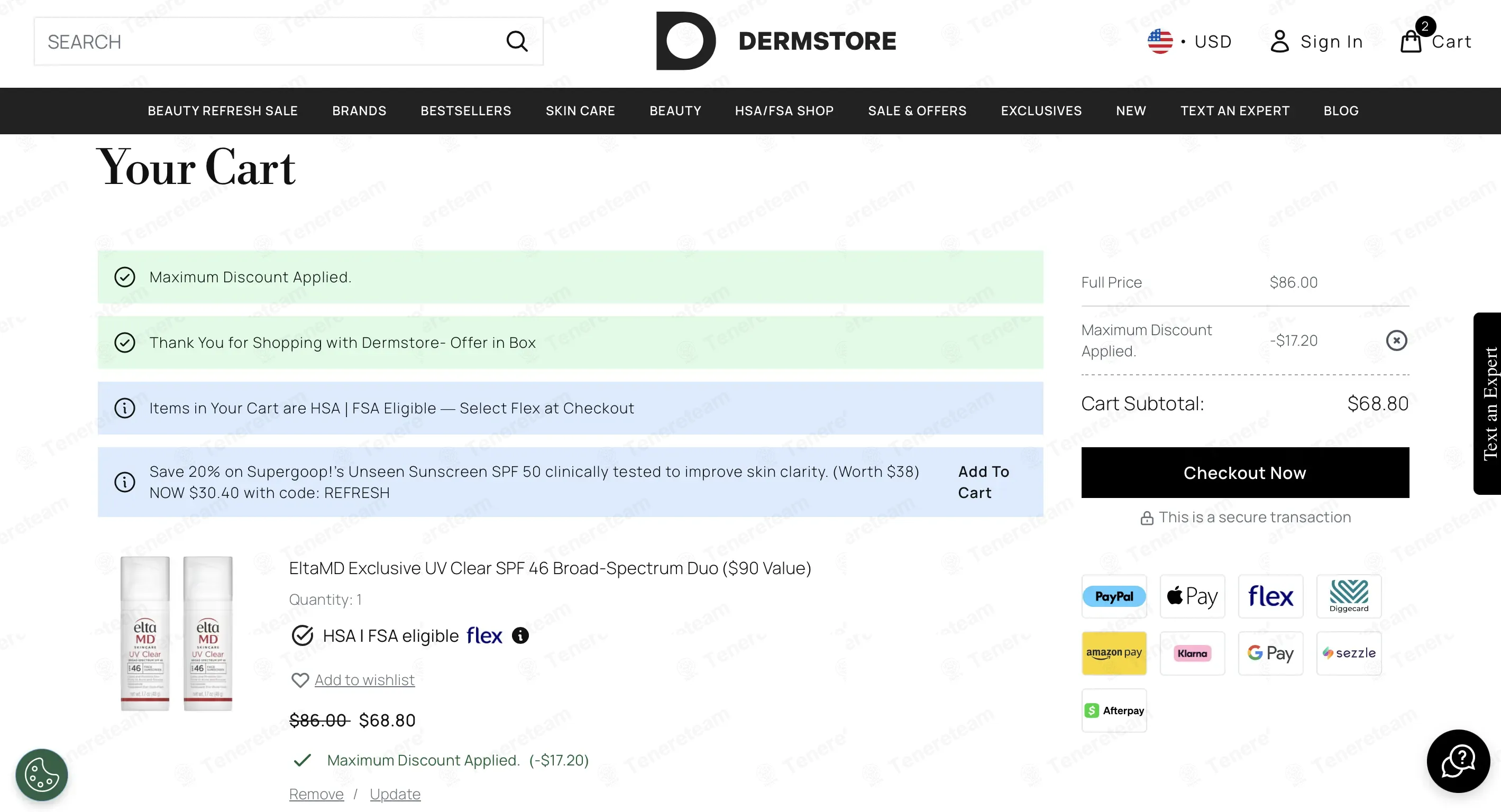Open the Brands menu
Viewport: 1501px width, 812px height.
click(359, 110)
